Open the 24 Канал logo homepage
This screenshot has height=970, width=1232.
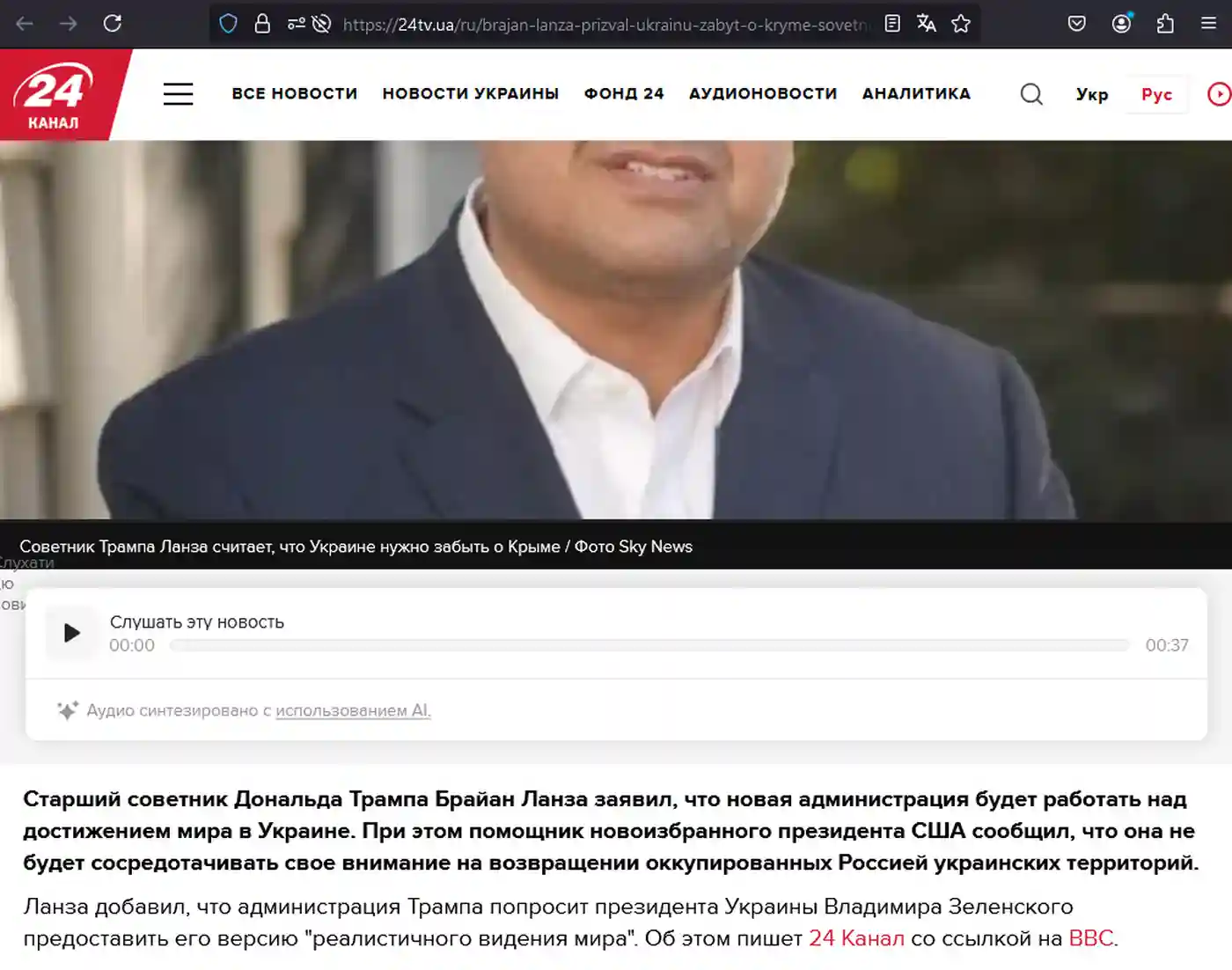[x=55, y=92]
